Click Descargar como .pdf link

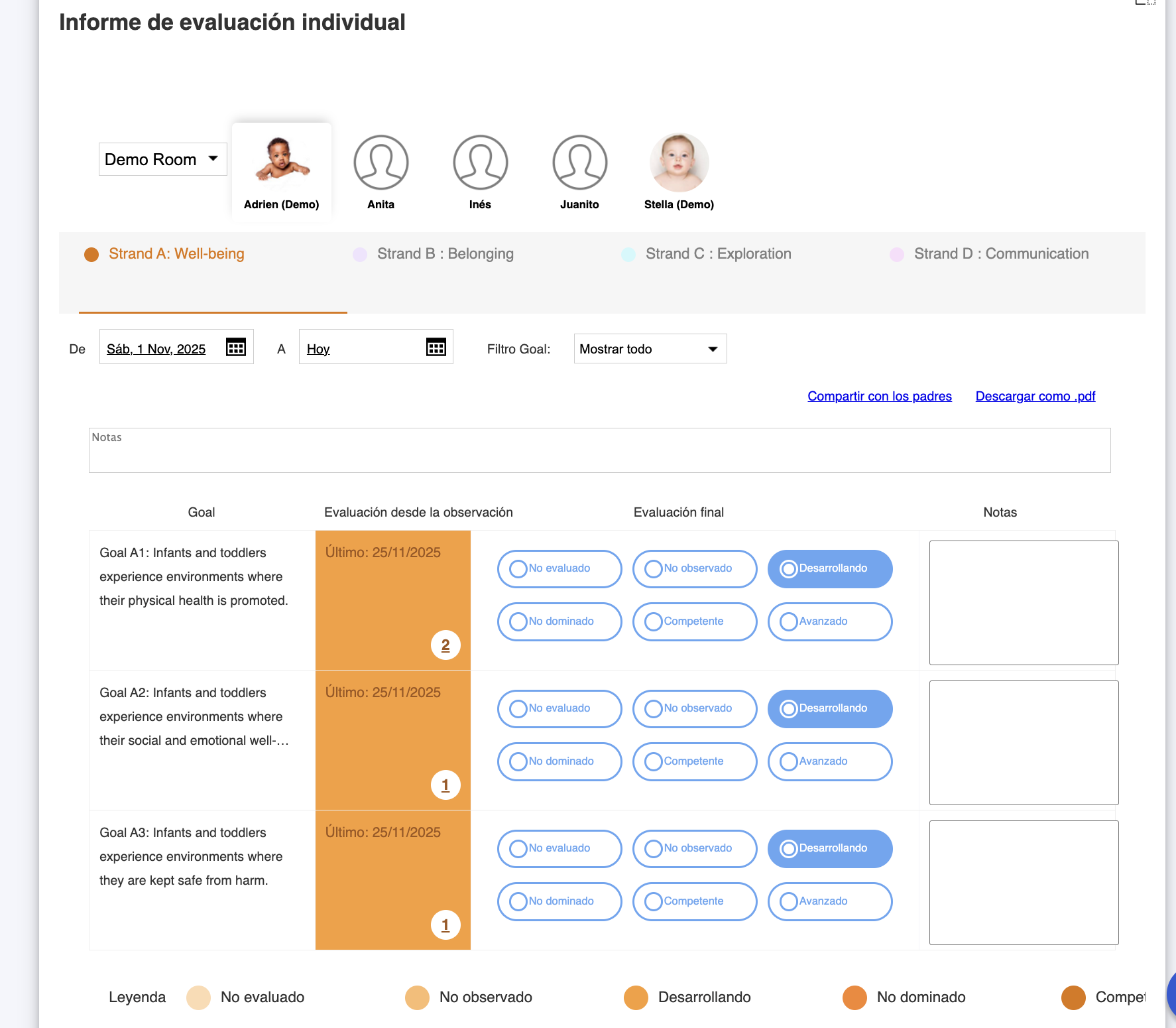1035,396
